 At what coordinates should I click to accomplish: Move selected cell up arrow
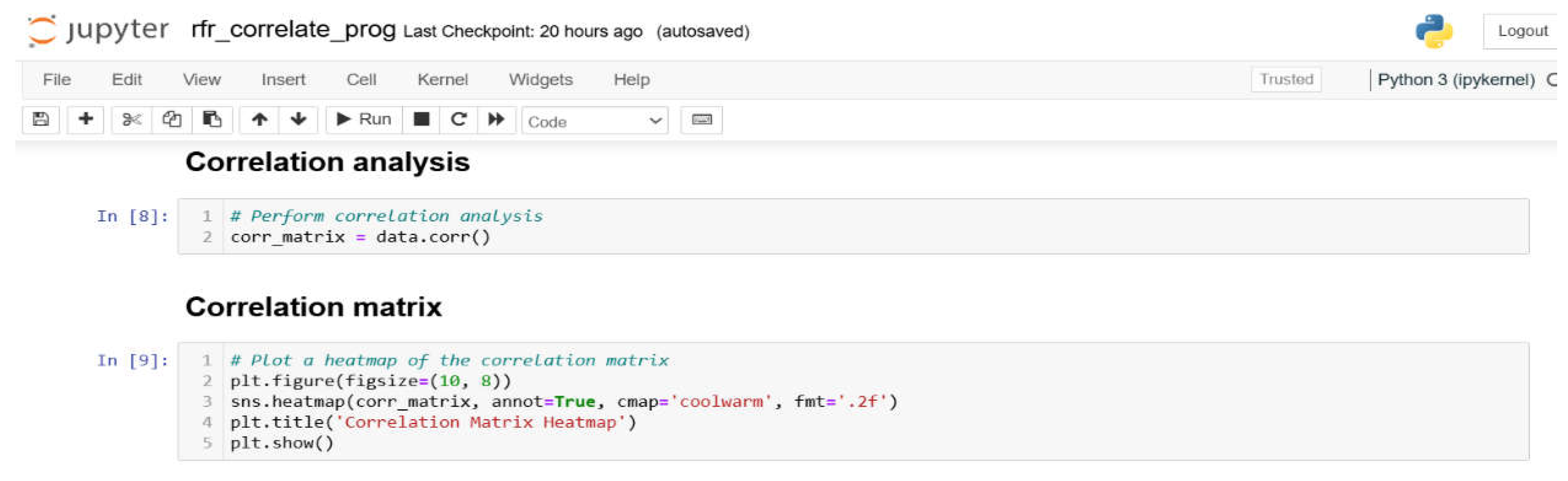[259, 119]
